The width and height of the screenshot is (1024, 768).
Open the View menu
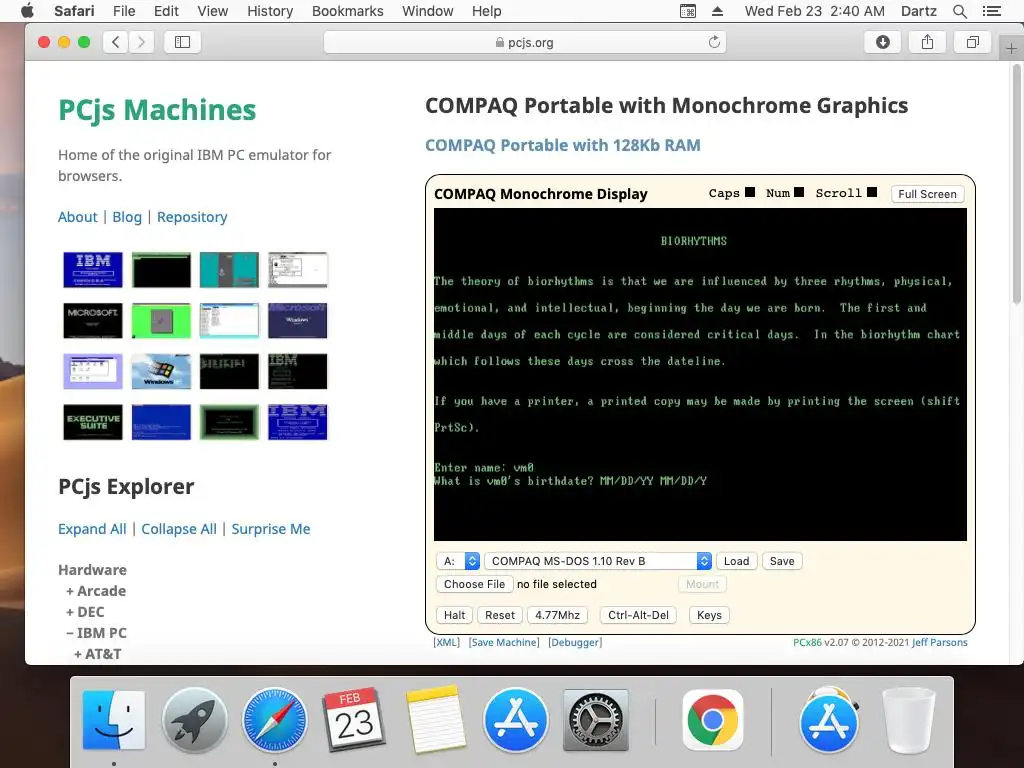pyautogui.click(x=213, y=11)
